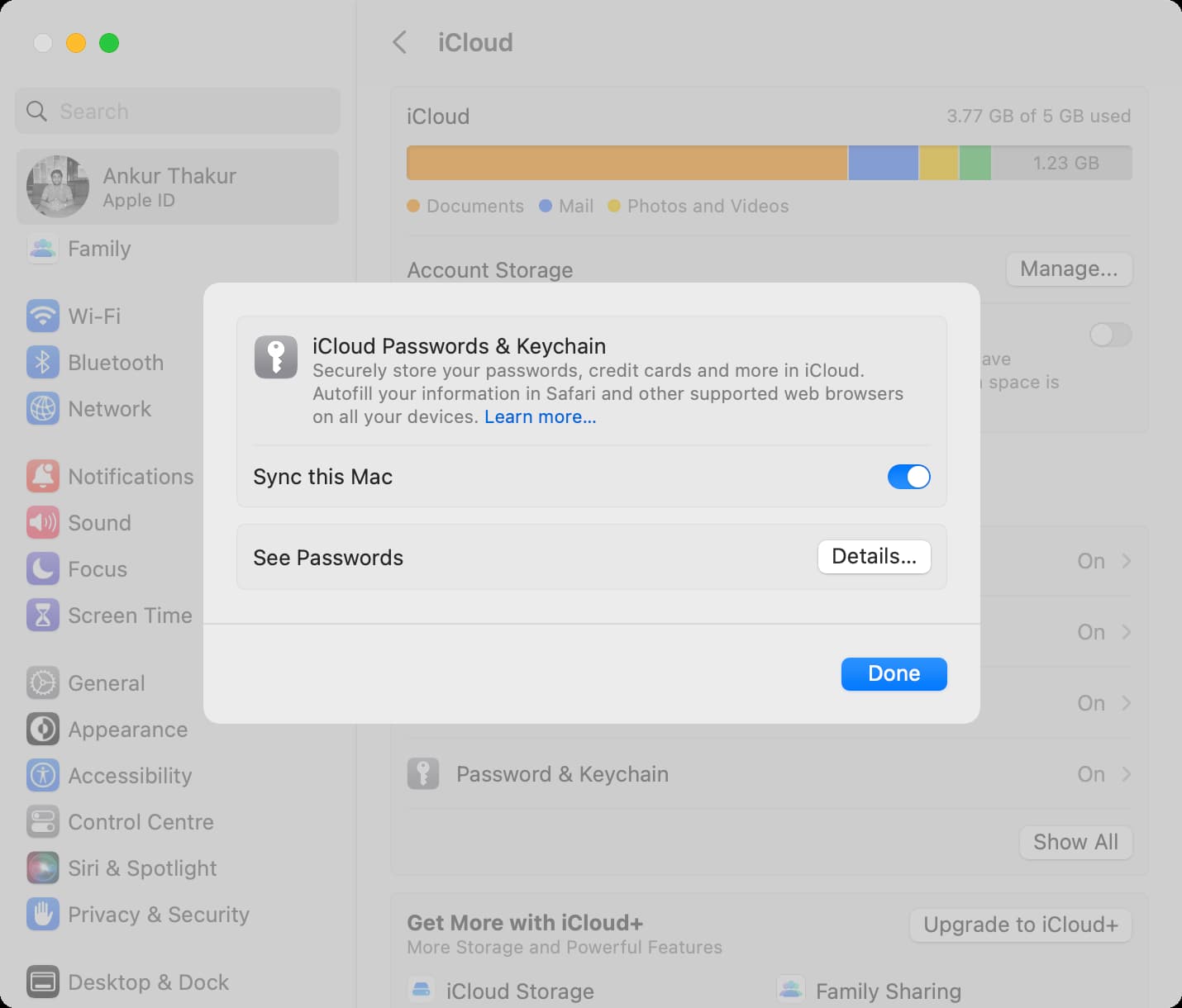This screenshot has height=1008, width=1182.
Task: Click the "iCloud Passwords & Keychain" heading
Action: point(460,346)
